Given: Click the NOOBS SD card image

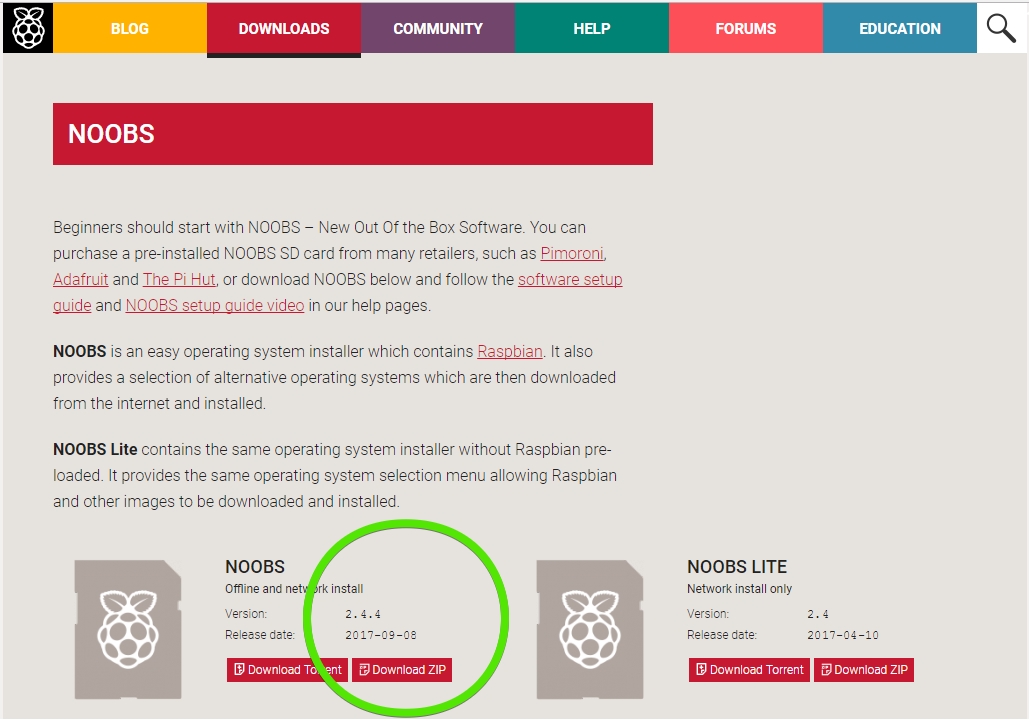Looking at the screenshot, I should pos(127,629).
